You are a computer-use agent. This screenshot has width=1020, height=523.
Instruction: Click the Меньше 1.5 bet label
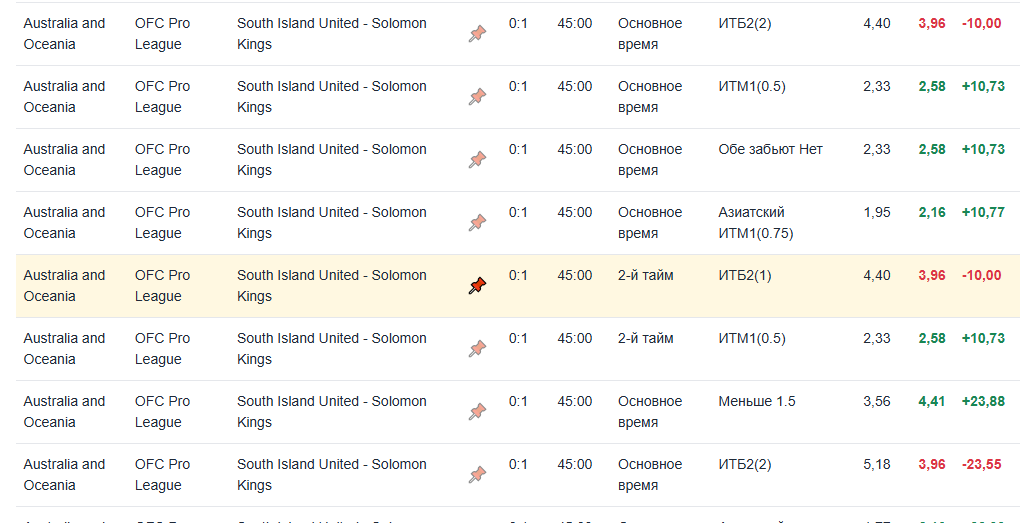click(x=757, y=401)
